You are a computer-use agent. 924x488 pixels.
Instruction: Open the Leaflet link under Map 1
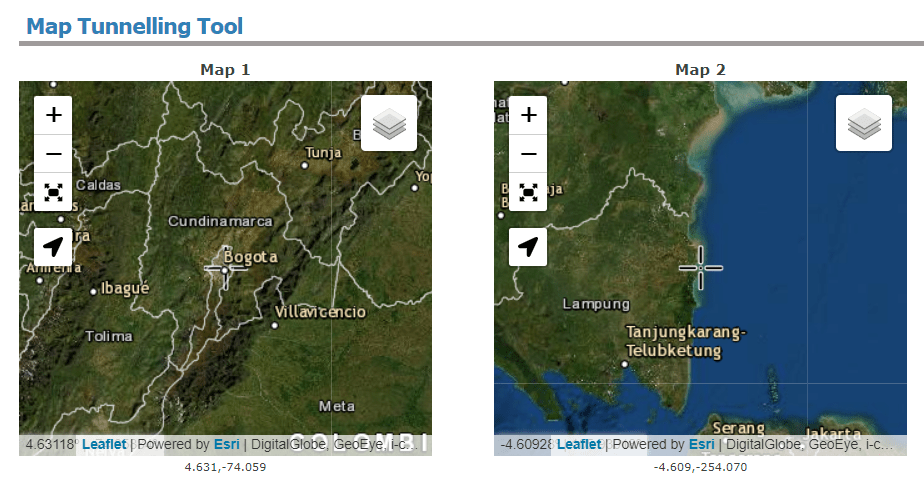click(104, 444)
